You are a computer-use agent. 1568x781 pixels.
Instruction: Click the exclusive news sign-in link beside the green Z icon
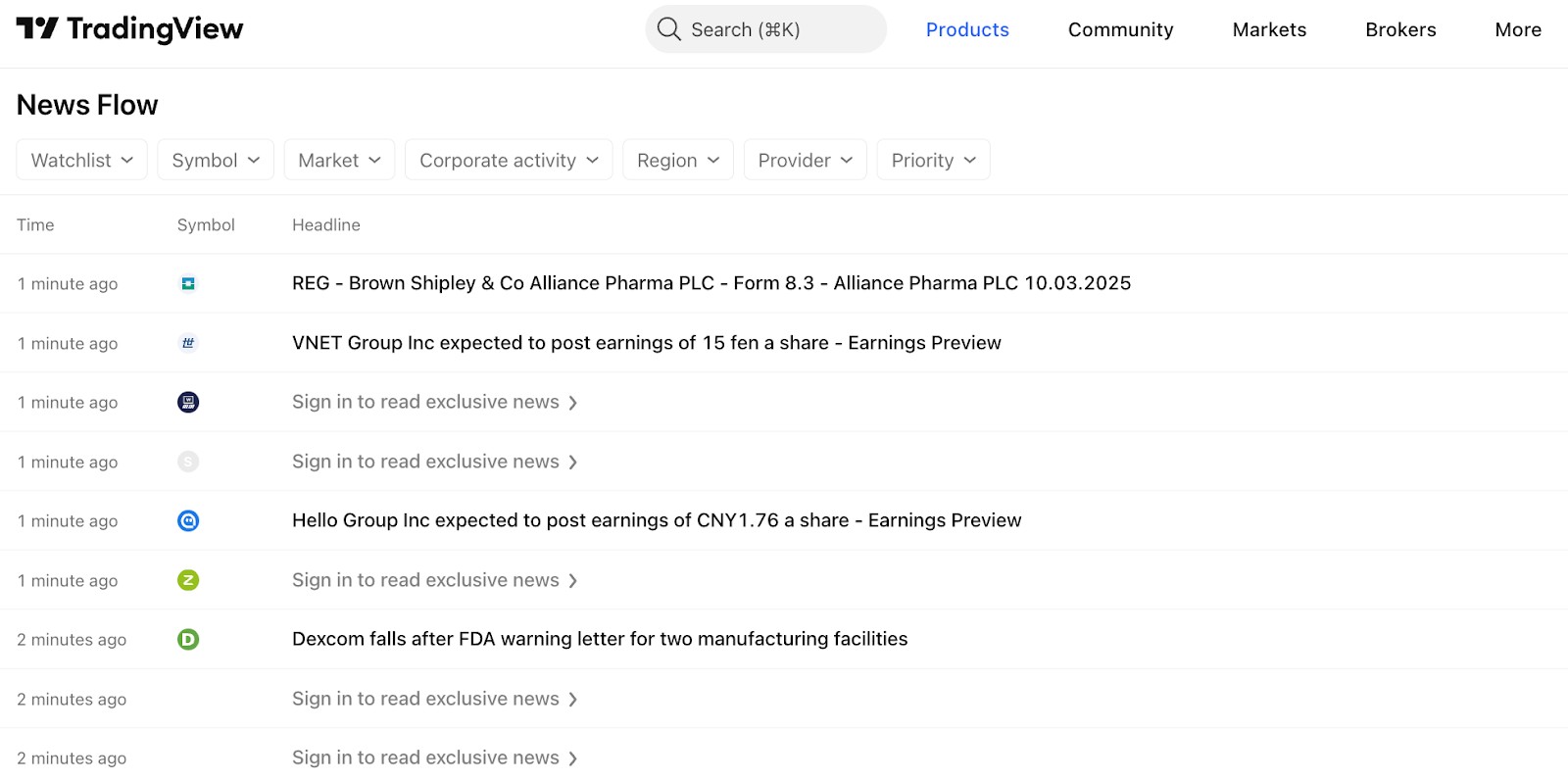tap(435, 580)
